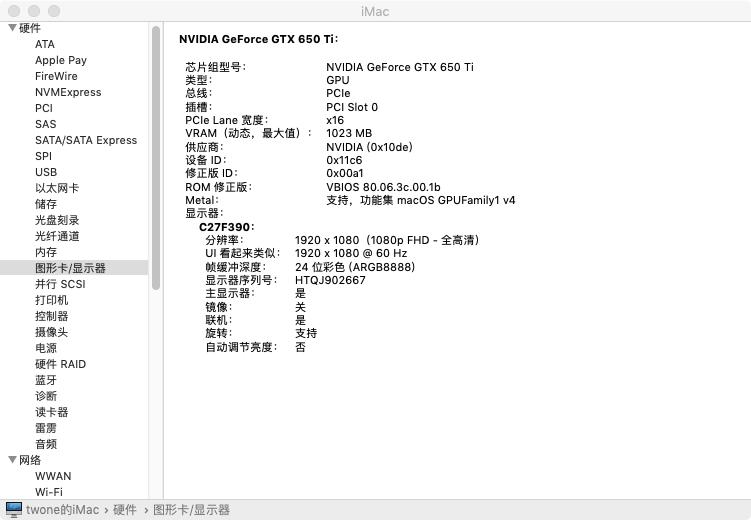Viewport: 751px width, 520px height.
Task: Choose the PCI sidebar item
Action: [44, 108]
